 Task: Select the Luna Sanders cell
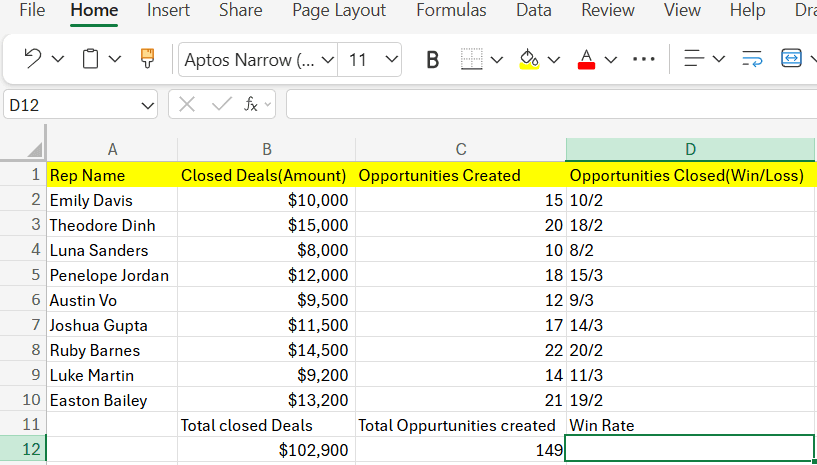tap(112, 250)
